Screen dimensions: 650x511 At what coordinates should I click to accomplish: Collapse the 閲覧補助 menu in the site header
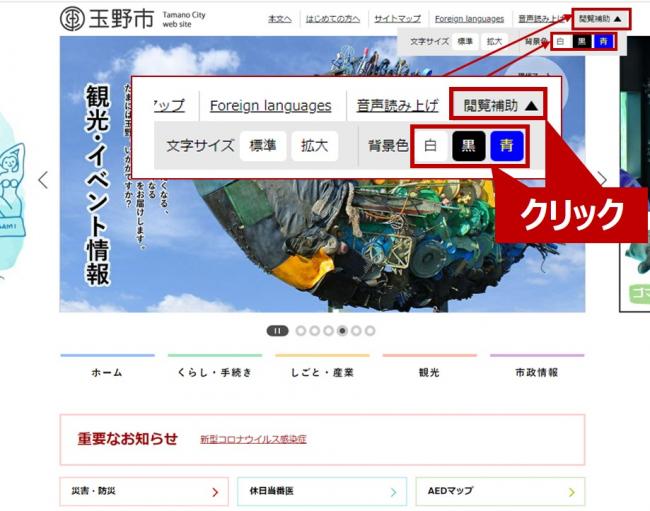tap(601, 19)
